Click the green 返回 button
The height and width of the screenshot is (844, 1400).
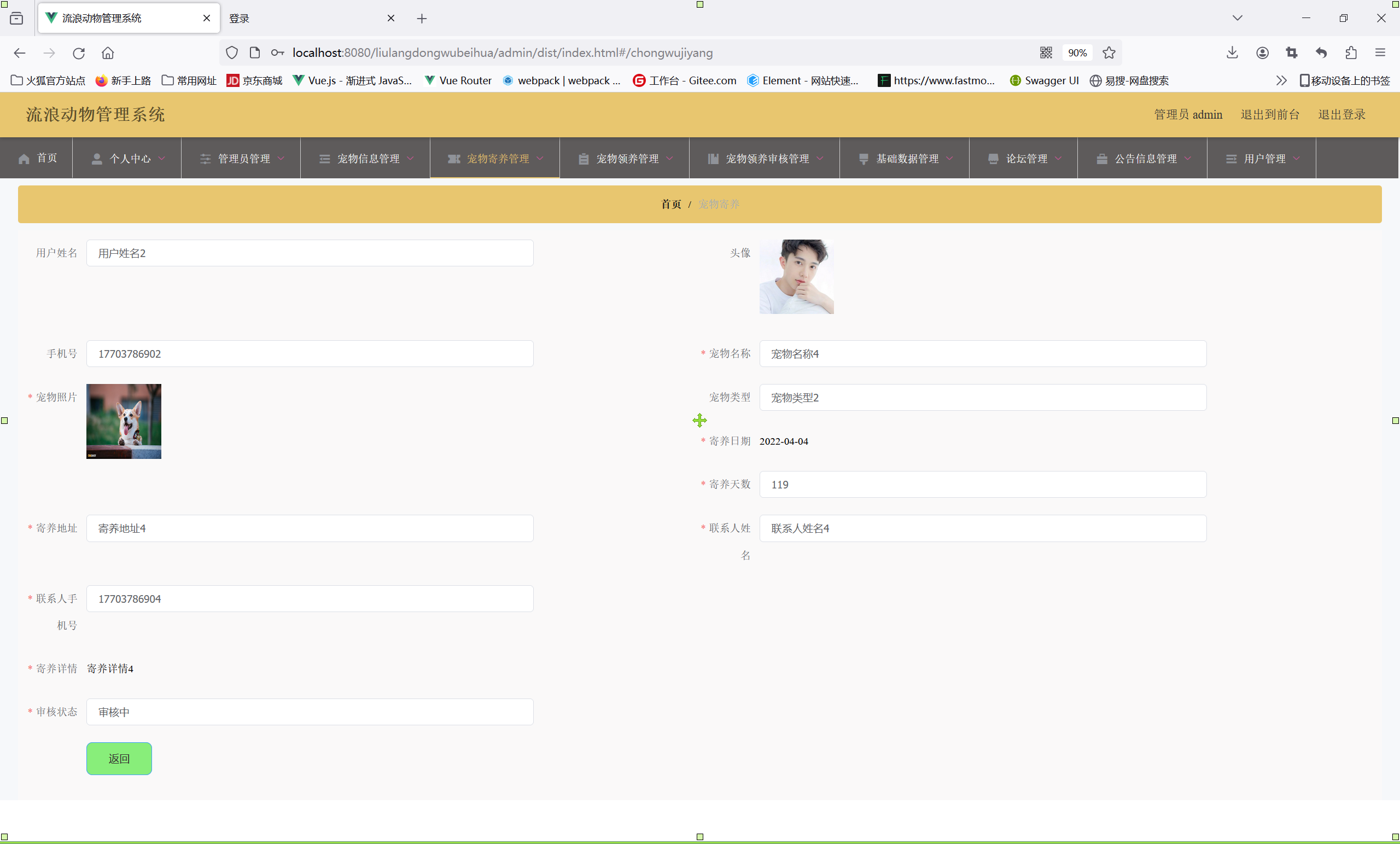click(x=119, y=758)
